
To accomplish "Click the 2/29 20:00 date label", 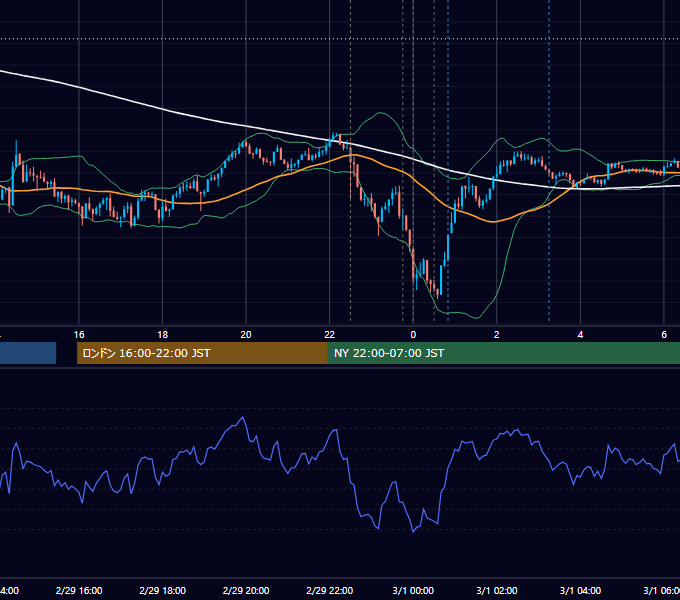I will (246, 590).
